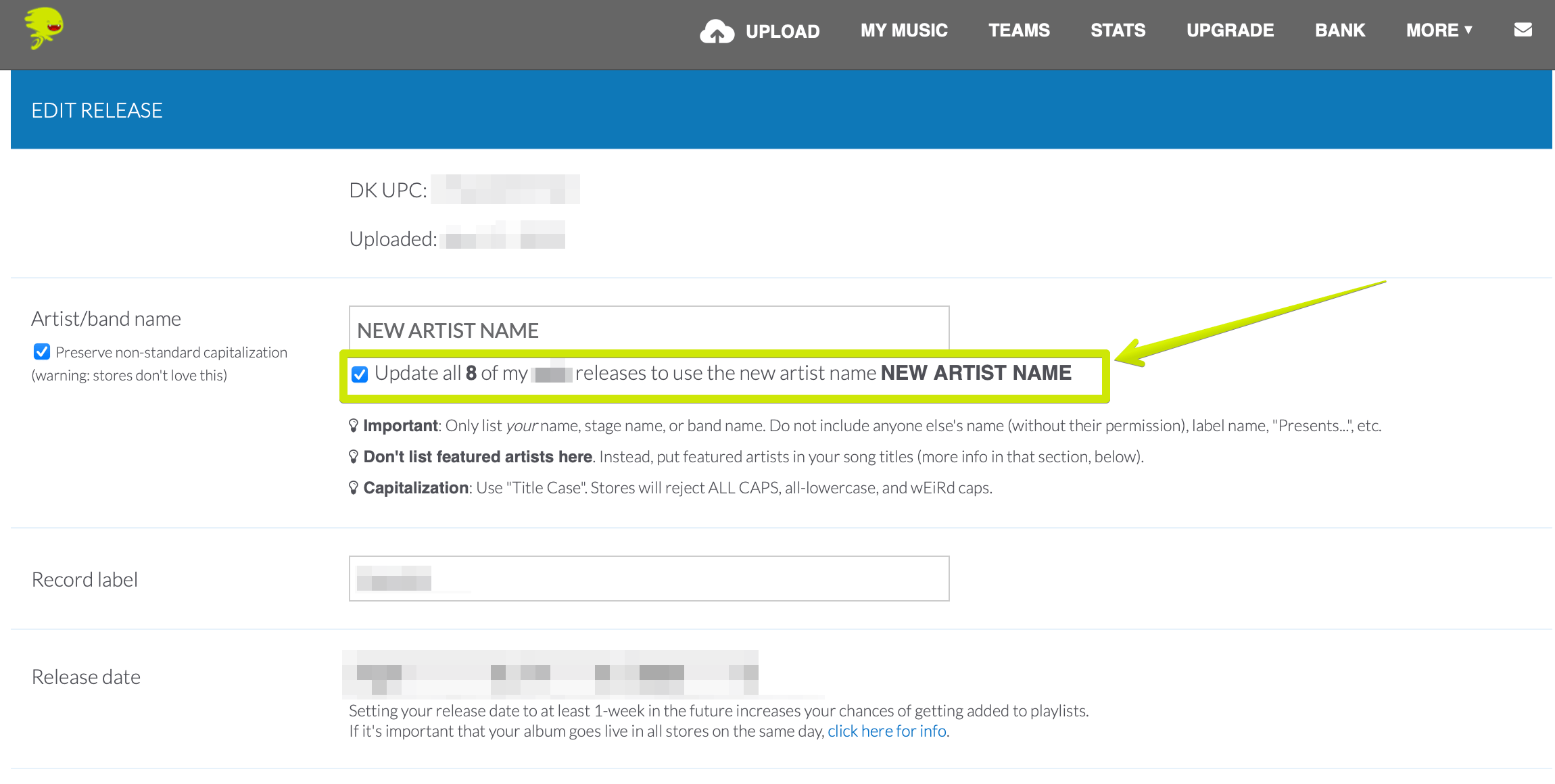Click the lightbulb beside Don't list featured artists
Viewport: 1555px width, 784px height.
(x=354, y=456)
